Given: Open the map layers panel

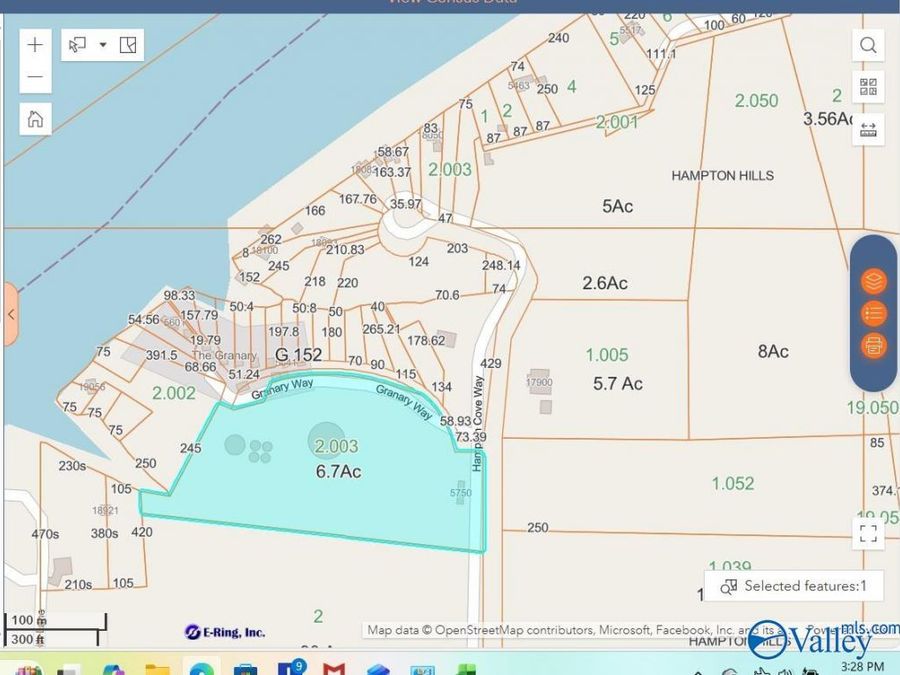Looking at the screenshot, I should point(873,281).
